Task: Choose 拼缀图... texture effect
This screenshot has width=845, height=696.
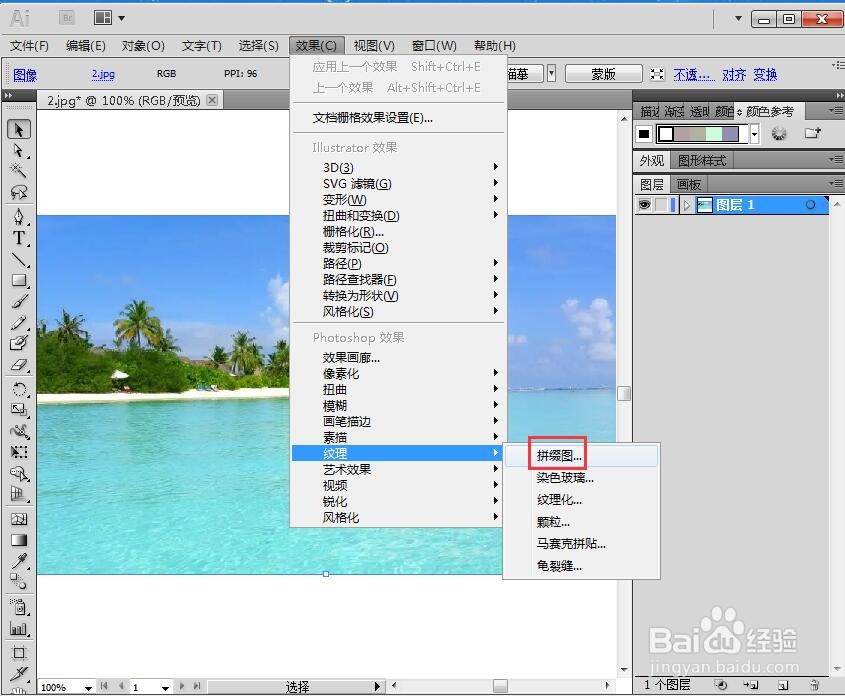Action: point(581,456)
